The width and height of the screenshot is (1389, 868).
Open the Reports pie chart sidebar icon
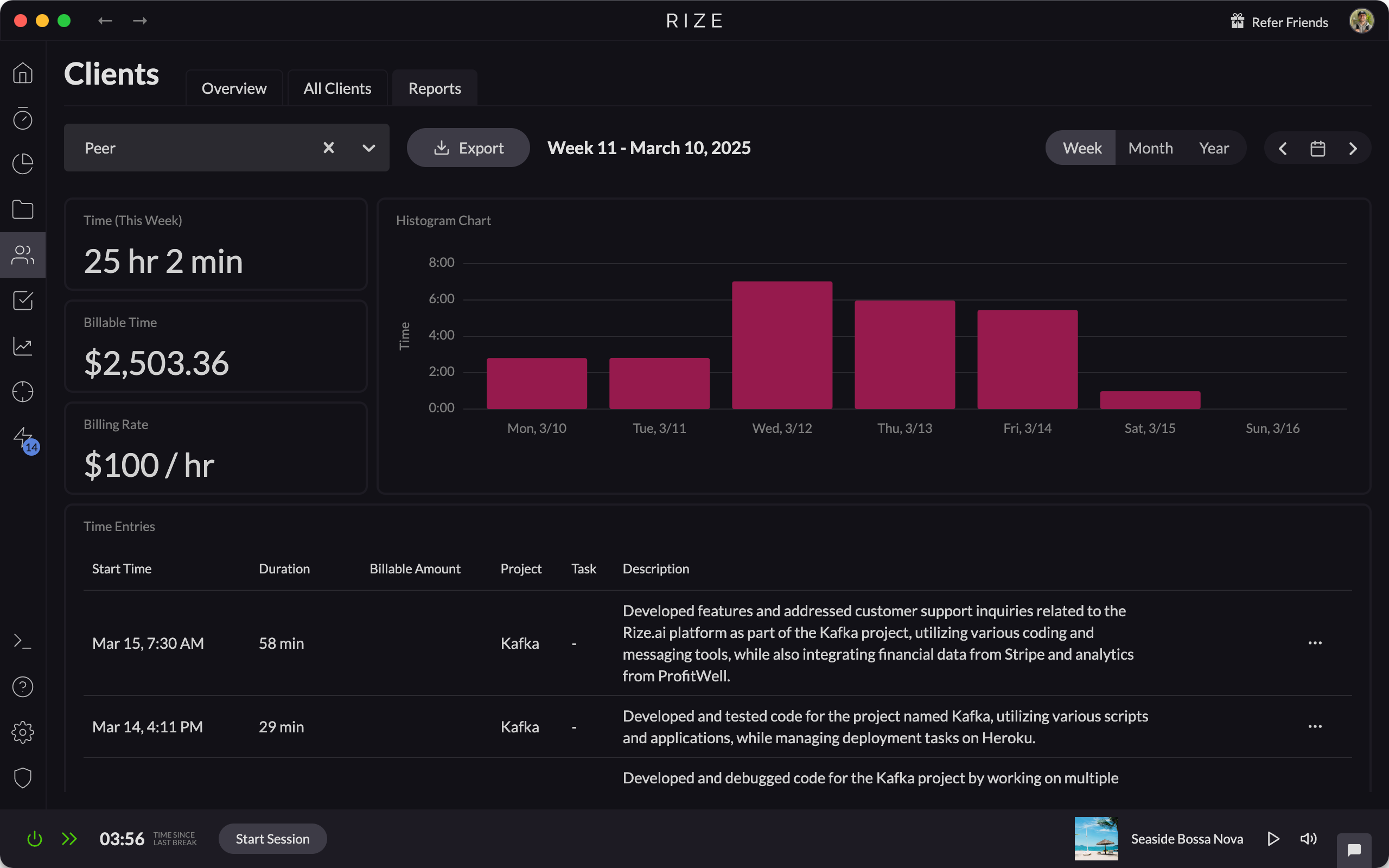pyautogui.click(x=22, y=164)
